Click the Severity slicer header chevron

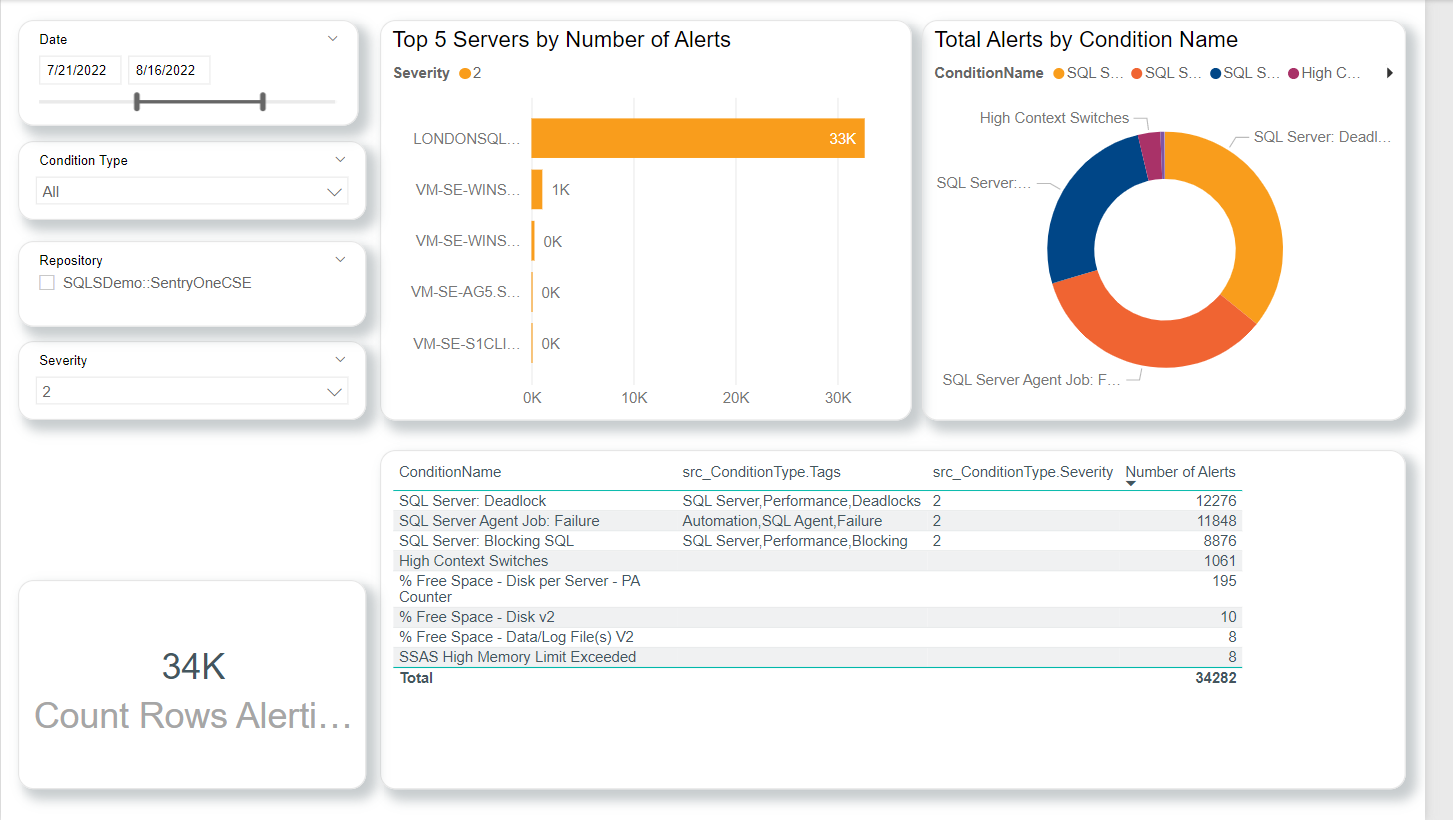340,360
